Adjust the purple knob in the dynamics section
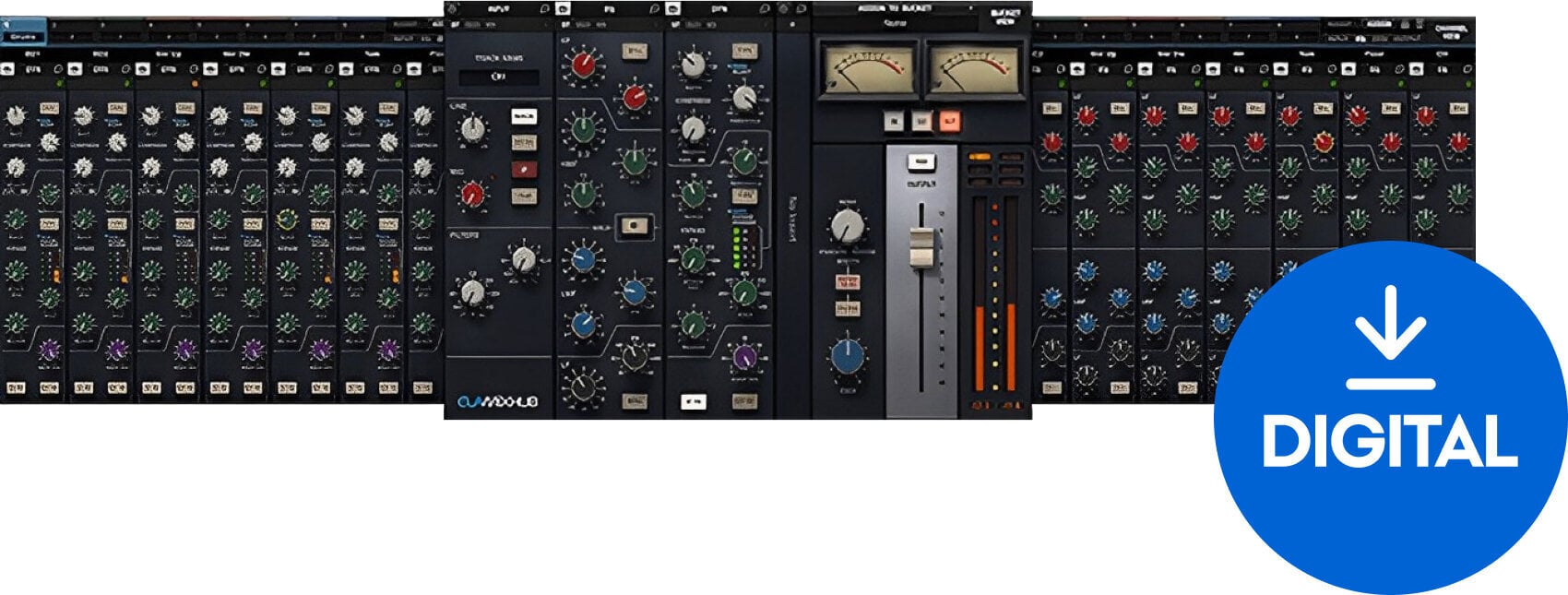 click(744, 356)
